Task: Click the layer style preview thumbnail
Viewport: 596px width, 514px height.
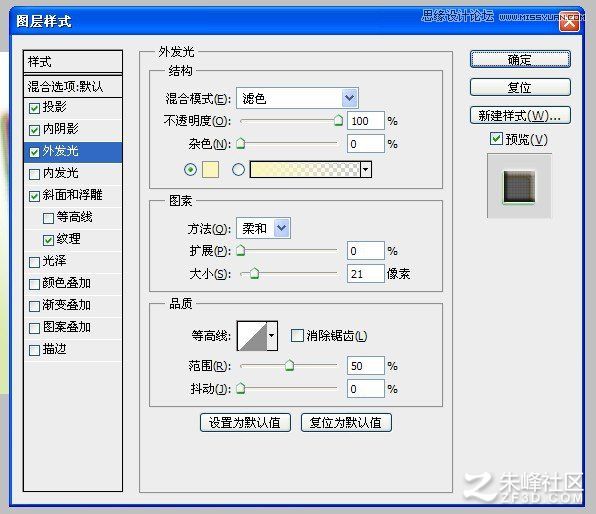Action: coord(519,186)
